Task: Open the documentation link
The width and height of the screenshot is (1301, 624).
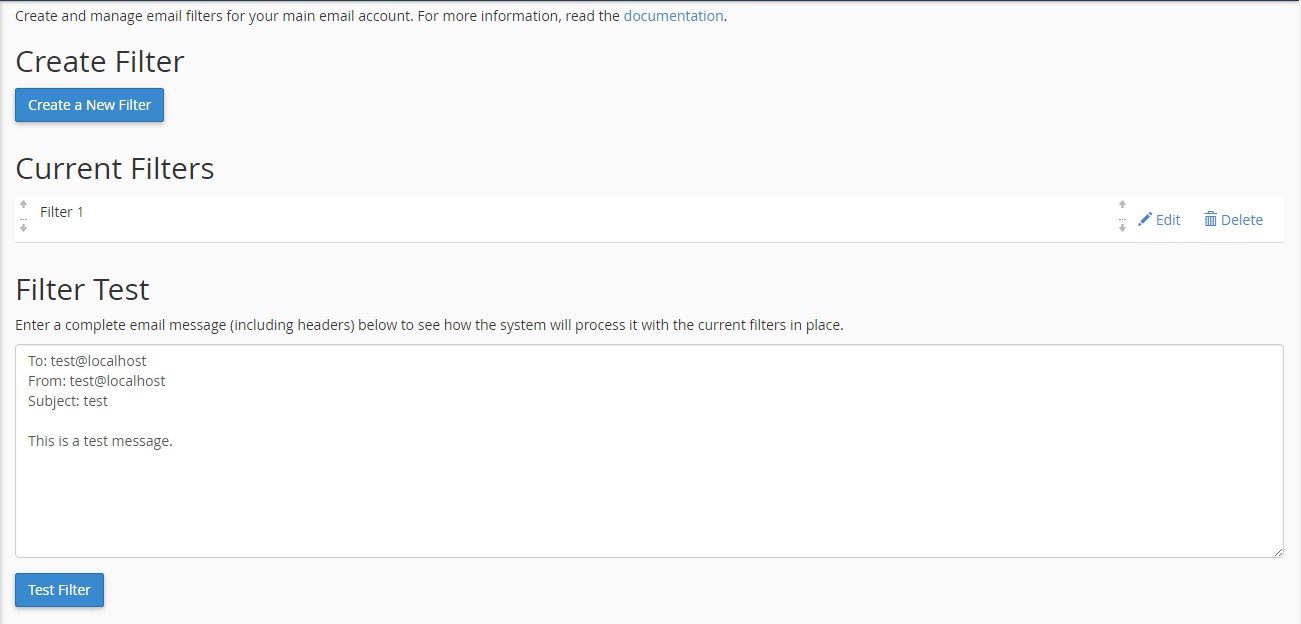Action: click(x=673, y=16)
